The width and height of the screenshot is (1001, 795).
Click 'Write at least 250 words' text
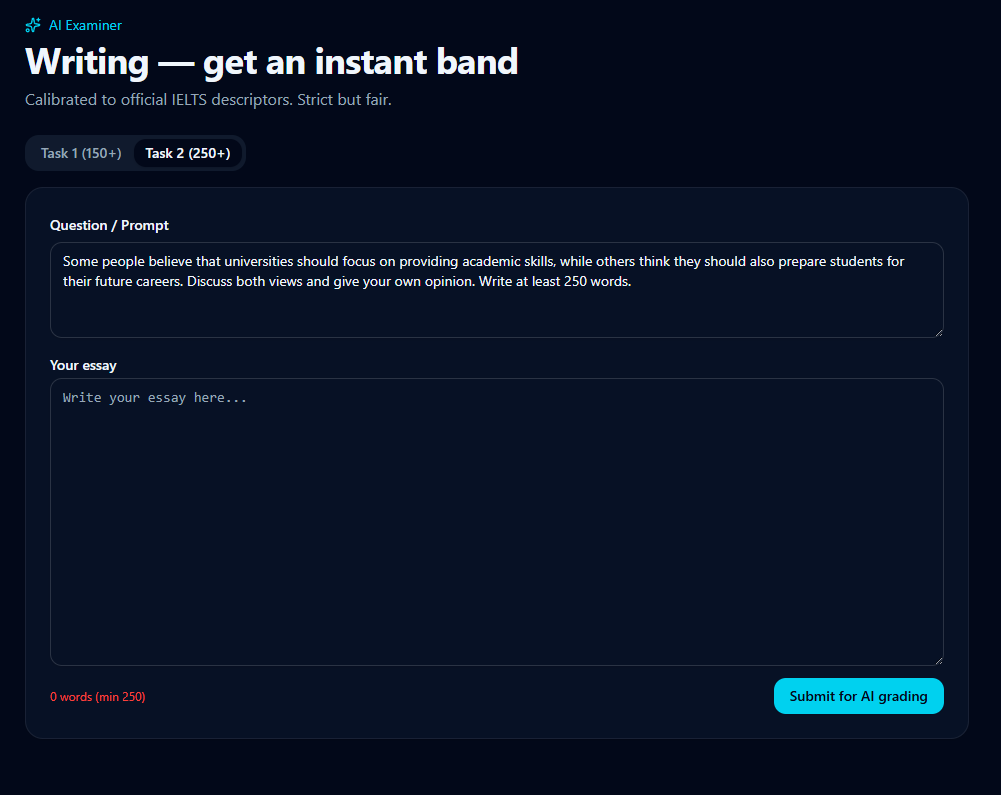pos(555,281)
